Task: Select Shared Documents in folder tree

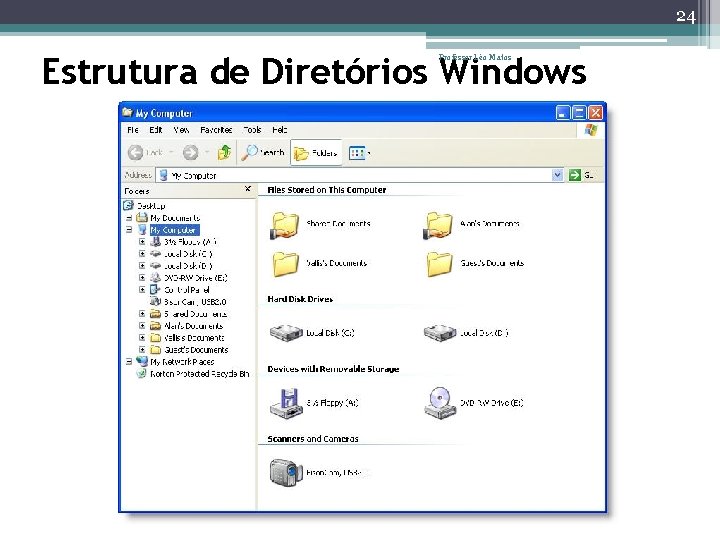Action: [x=195, y=314]
